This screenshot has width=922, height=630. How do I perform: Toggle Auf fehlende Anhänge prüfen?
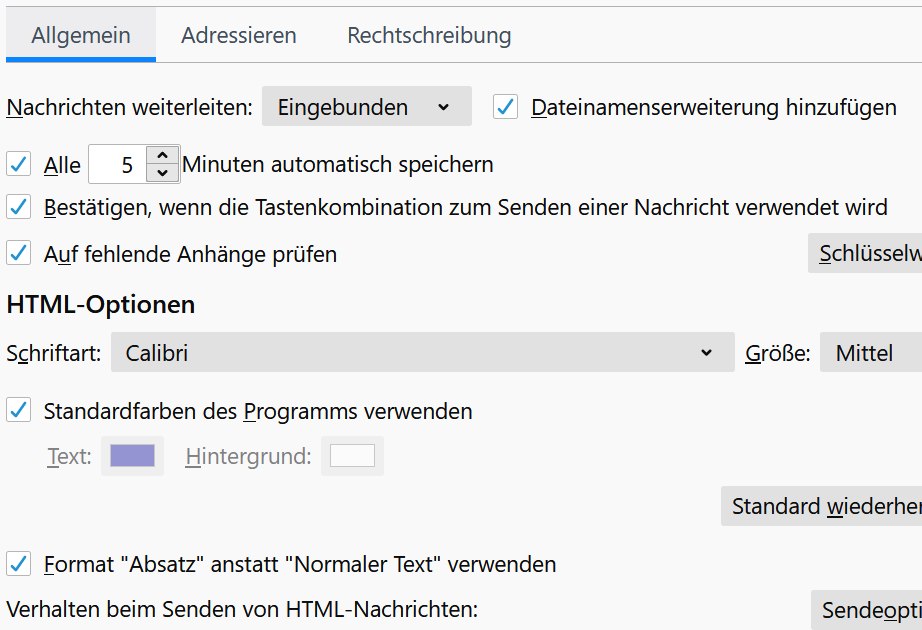(19, 254)
